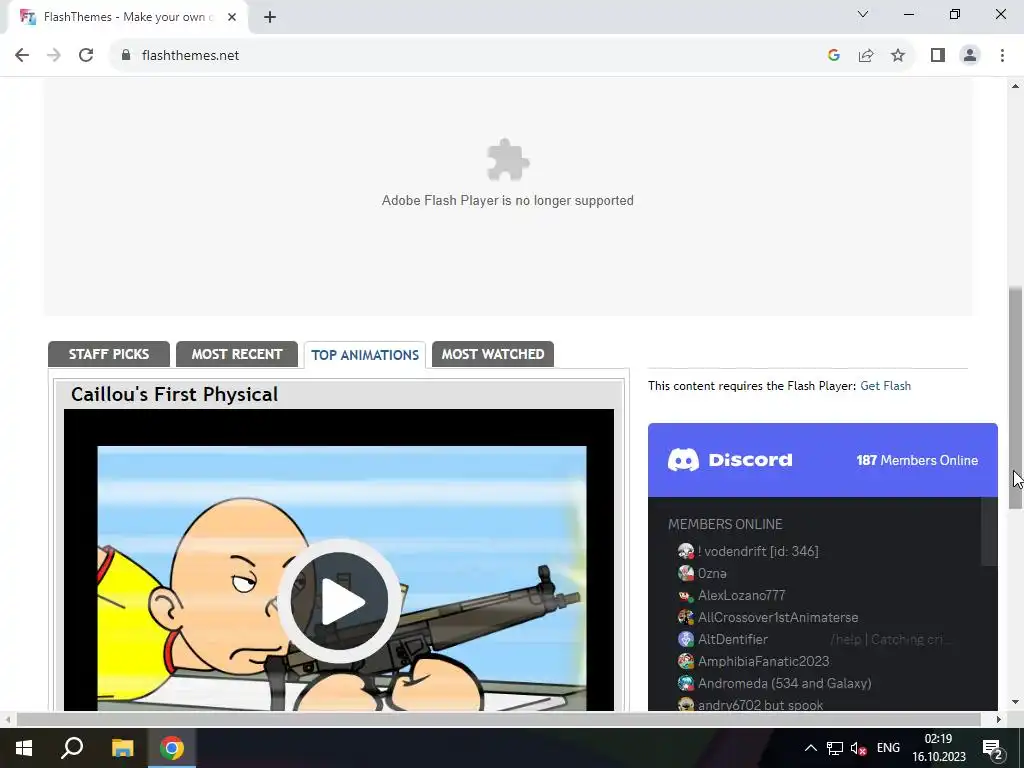Open a new browser tab
Viewport: 1024px width, 768px height.
270,17
